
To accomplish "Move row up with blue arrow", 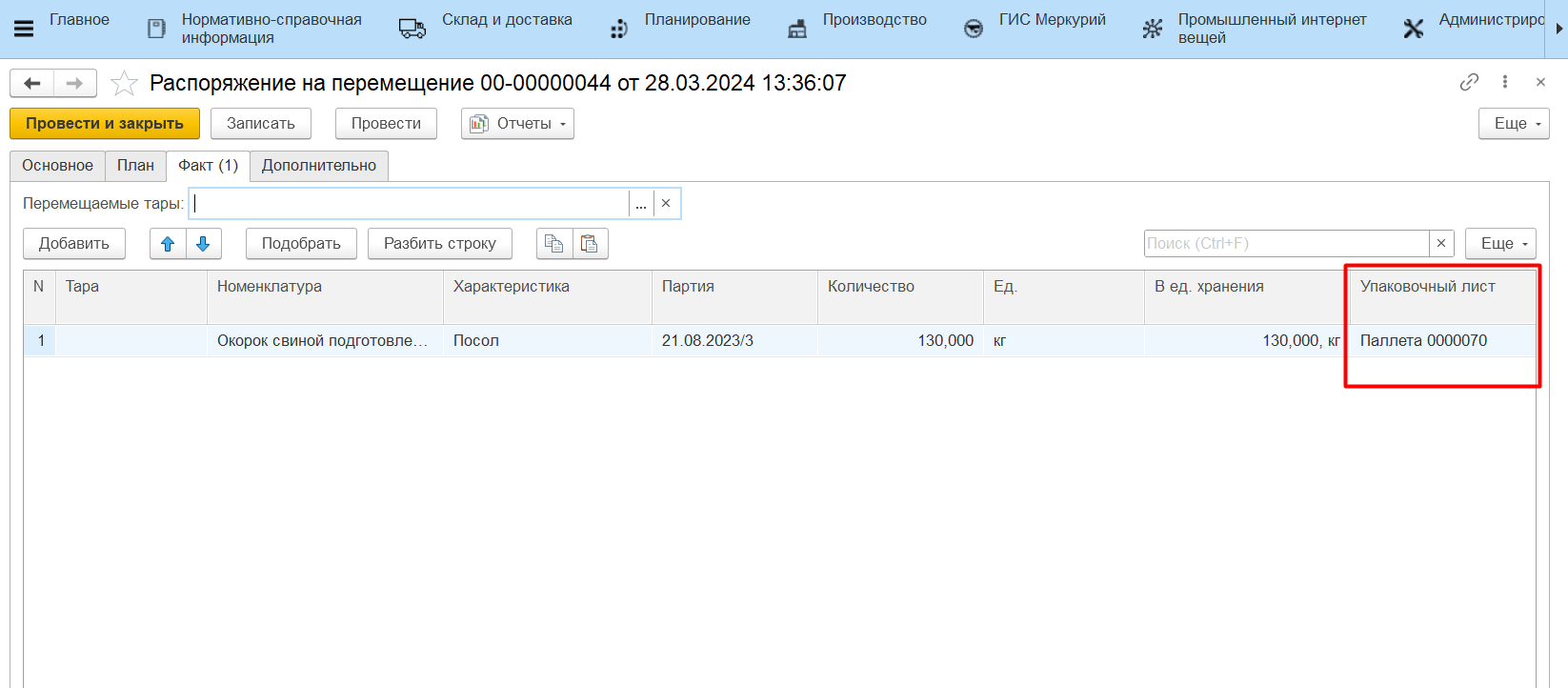I will 168,244.
